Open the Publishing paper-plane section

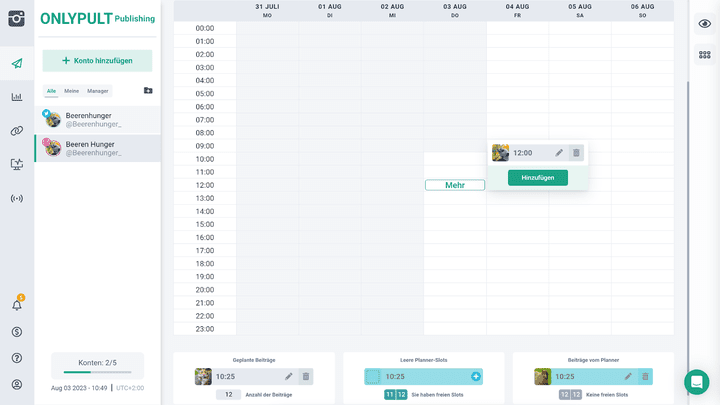(x=17, y=63)
